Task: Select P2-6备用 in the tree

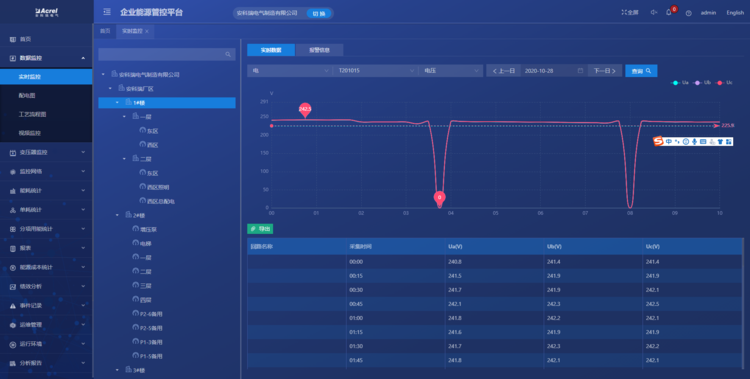Action: [151, 314]
